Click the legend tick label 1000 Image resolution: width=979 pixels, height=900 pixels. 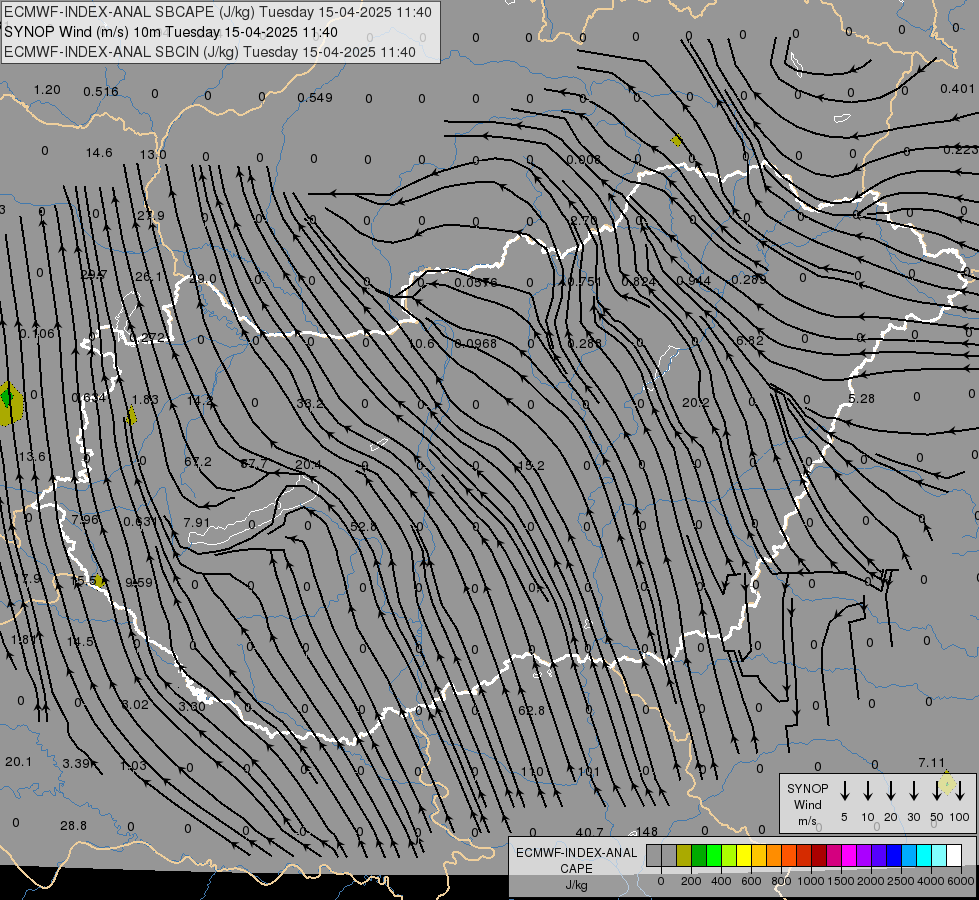(x=810, y=881)
